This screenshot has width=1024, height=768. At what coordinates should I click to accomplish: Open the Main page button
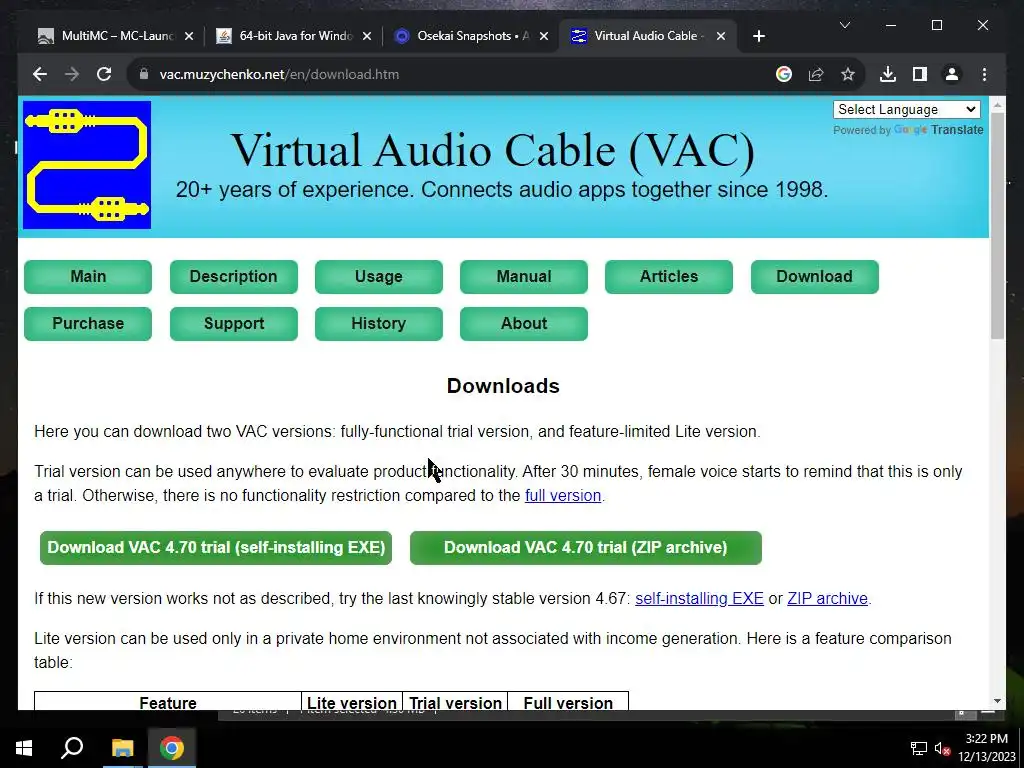click(x=88, y=276)
